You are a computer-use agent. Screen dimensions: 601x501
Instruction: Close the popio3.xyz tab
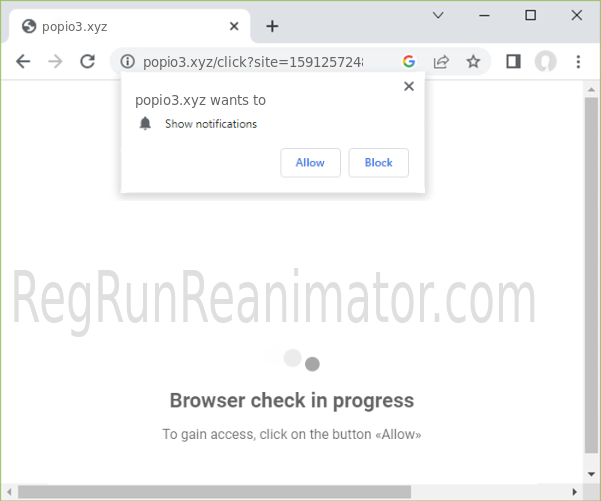pos(234,26)
